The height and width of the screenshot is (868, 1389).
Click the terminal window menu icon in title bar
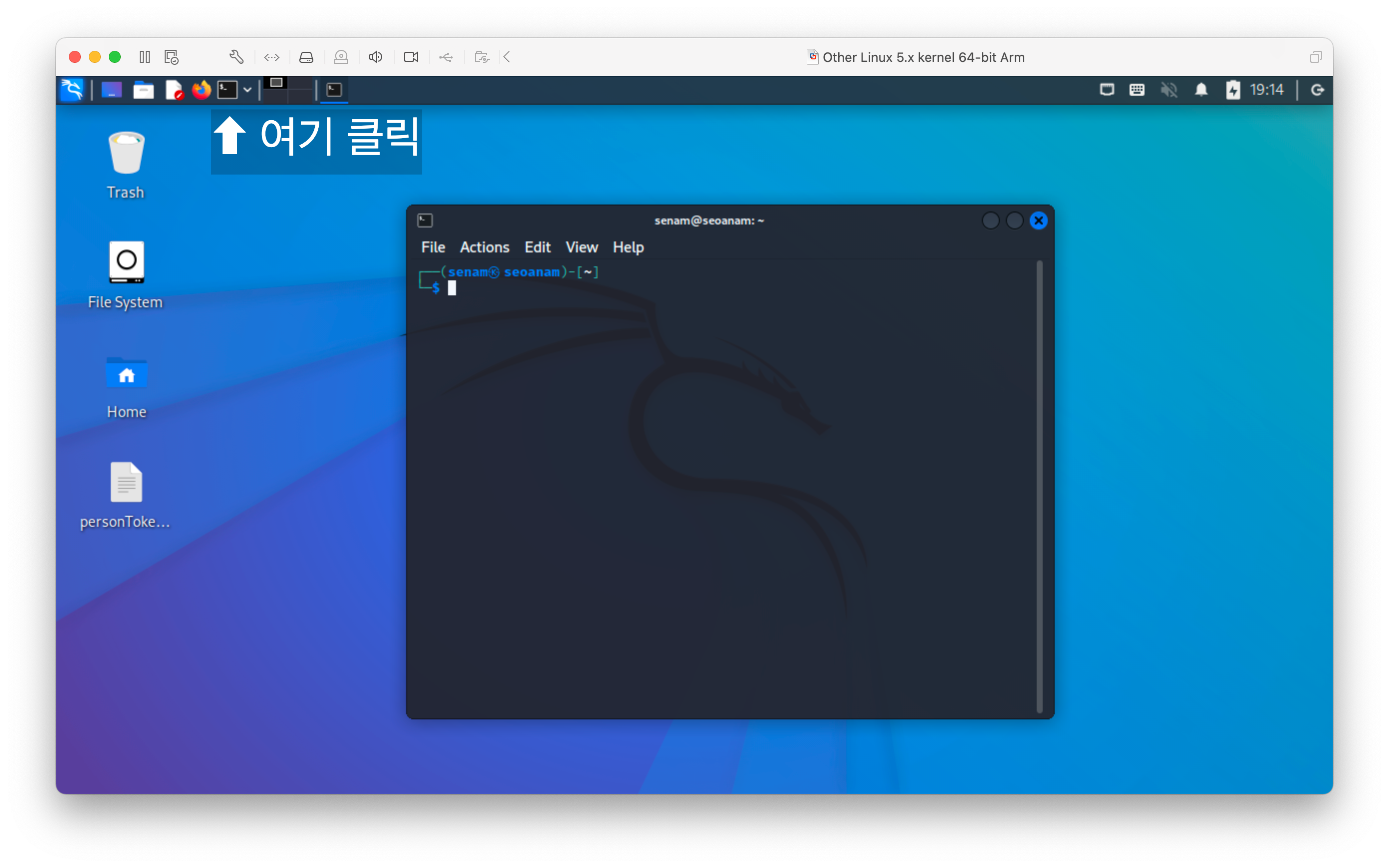pos(425,220)
